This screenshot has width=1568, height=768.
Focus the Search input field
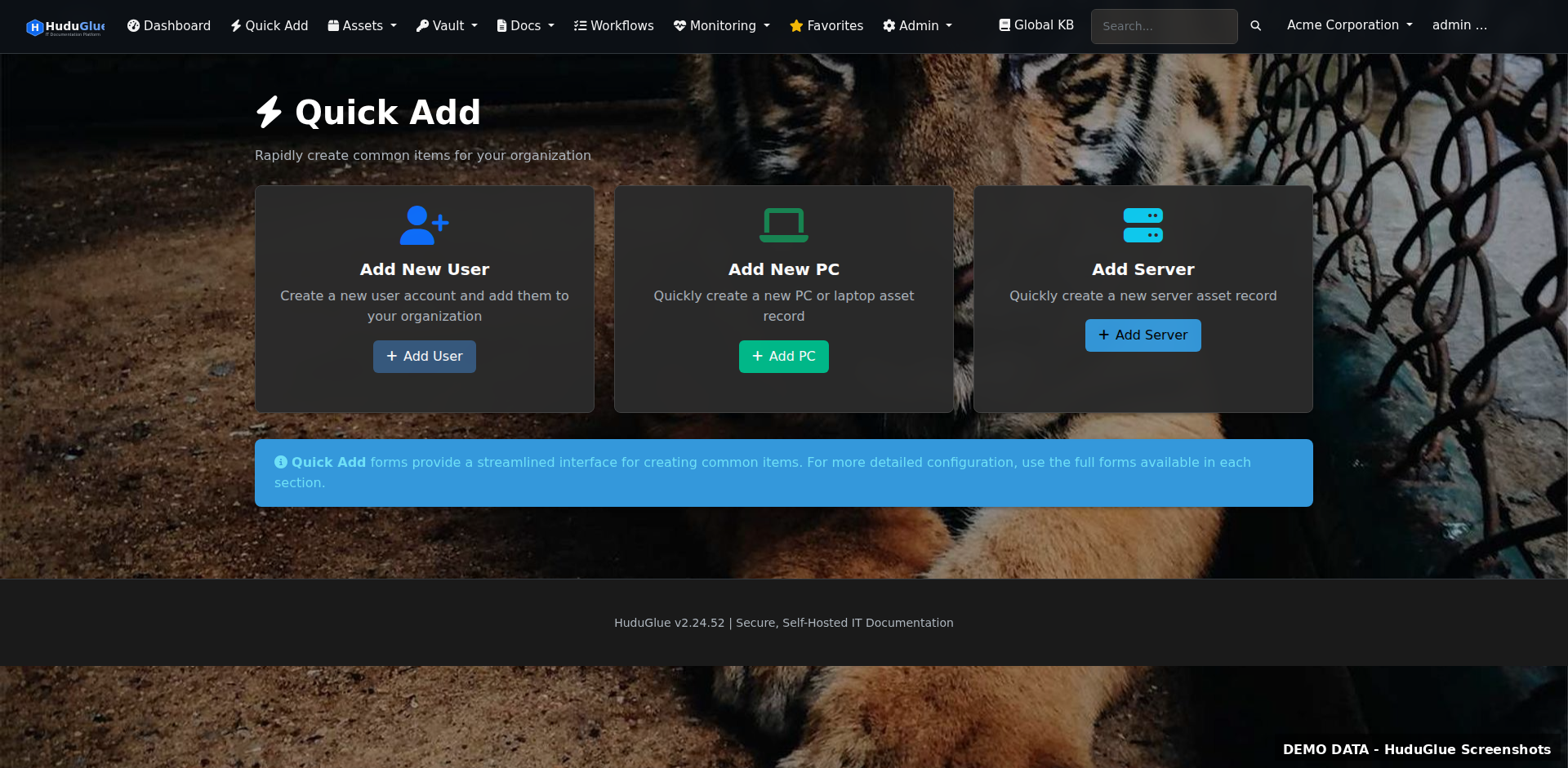(x=1165, y=26)
